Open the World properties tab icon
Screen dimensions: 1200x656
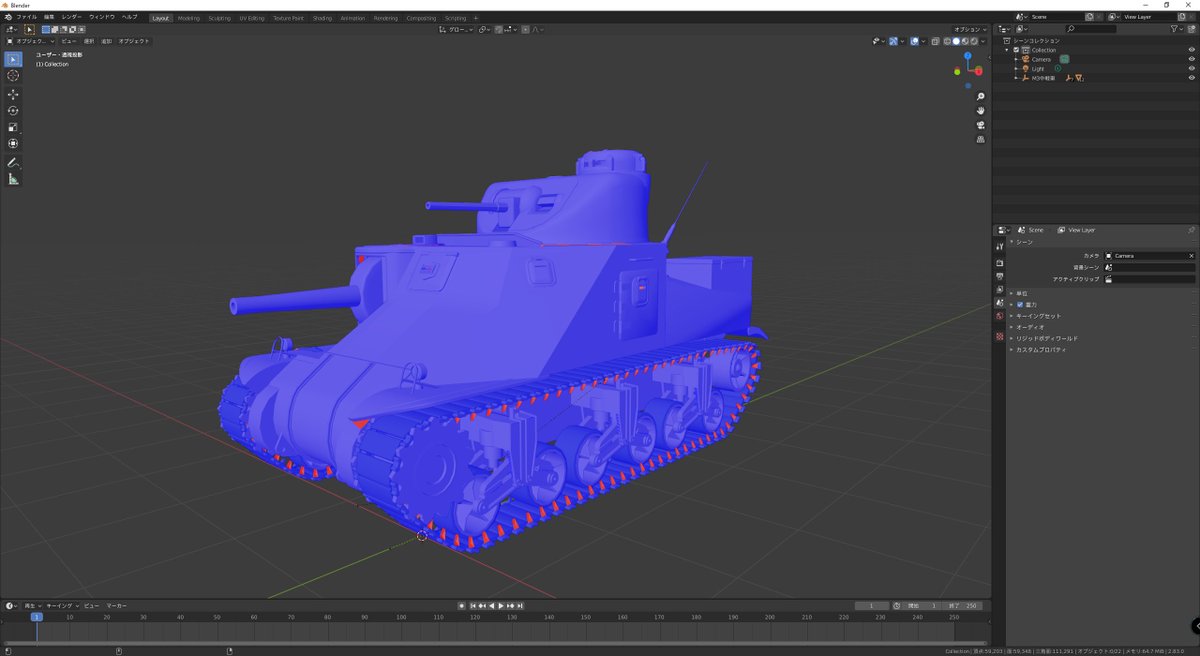coord(999,316)
